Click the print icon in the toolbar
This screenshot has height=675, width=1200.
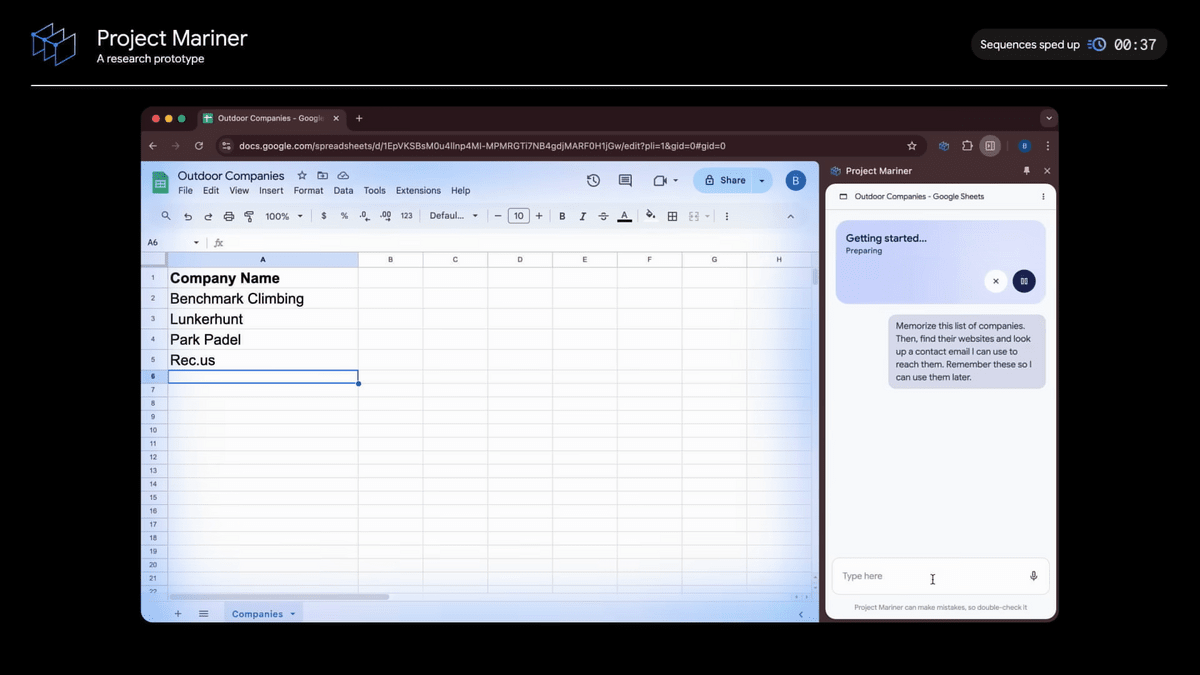228,215
